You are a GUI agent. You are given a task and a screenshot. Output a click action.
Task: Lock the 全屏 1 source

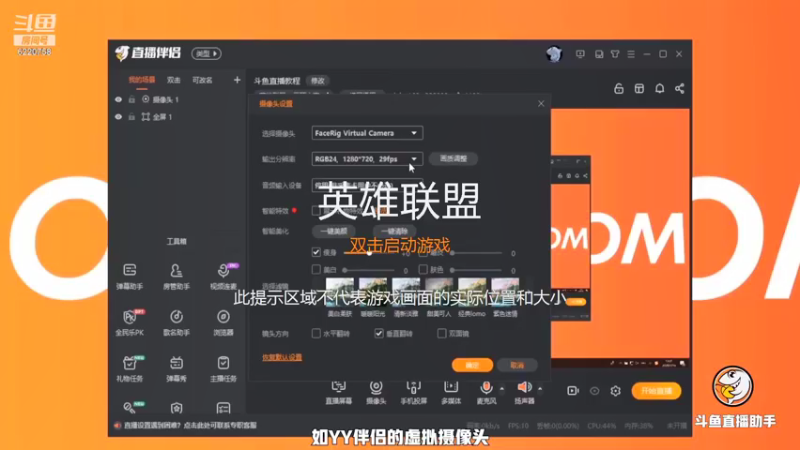pos(132,117)
